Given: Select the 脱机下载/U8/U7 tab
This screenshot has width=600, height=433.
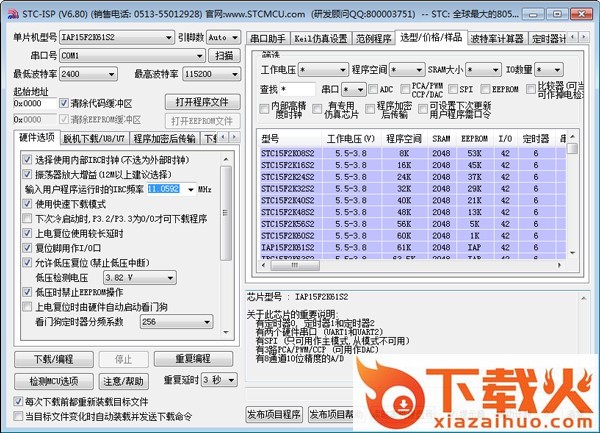Looking at the screenshot, I should click(x=94, y=138).
